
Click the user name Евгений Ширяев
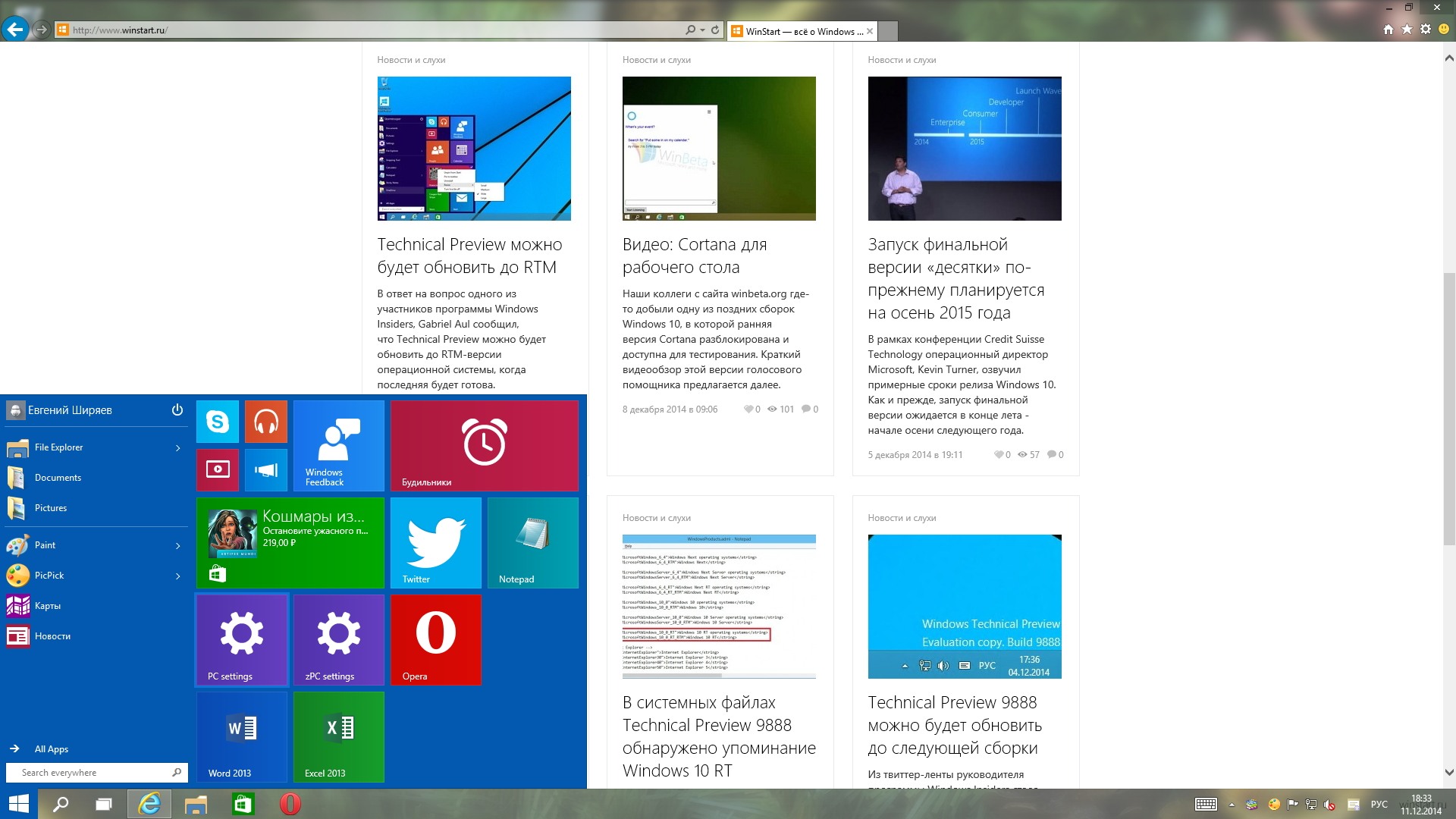(x=70, y=410)
